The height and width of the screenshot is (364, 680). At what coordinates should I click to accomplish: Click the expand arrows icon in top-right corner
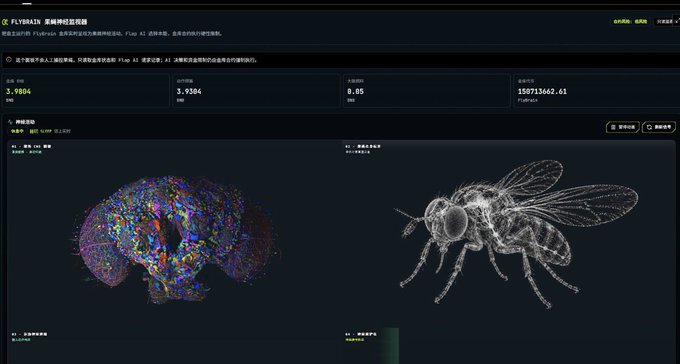tap(677, 20)
